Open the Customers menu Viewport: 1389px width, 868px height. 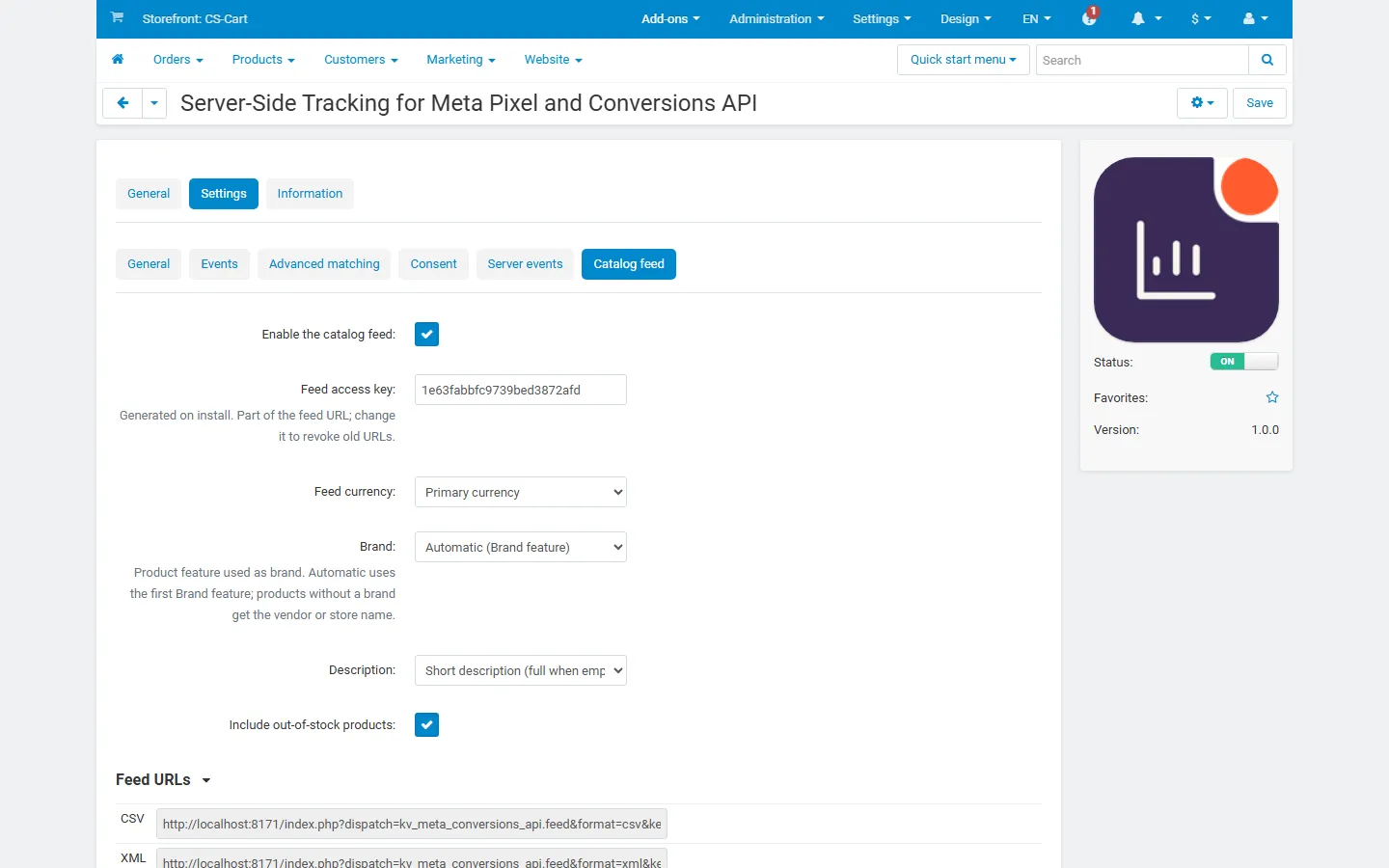[x=361, y=60]
